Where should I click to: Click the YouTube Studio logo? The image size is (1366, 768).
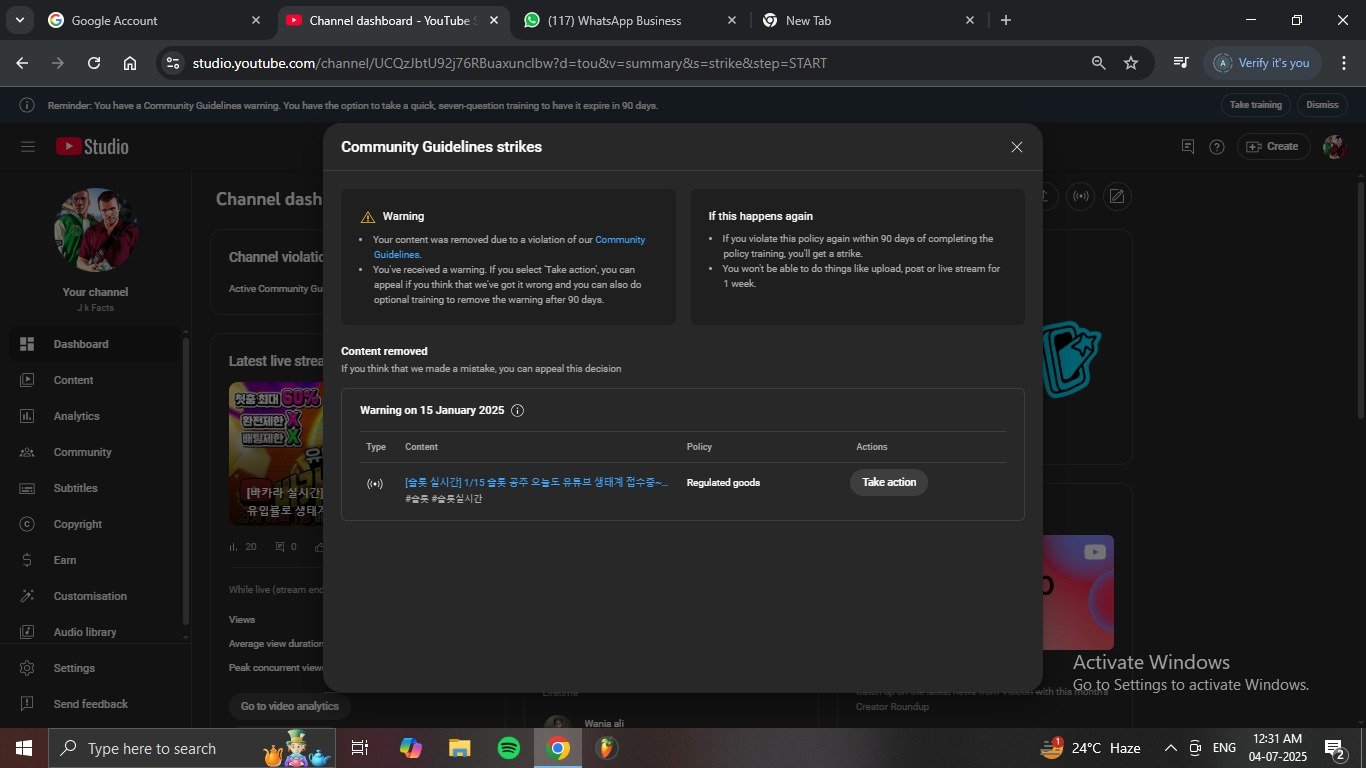(x=92, y=147)
